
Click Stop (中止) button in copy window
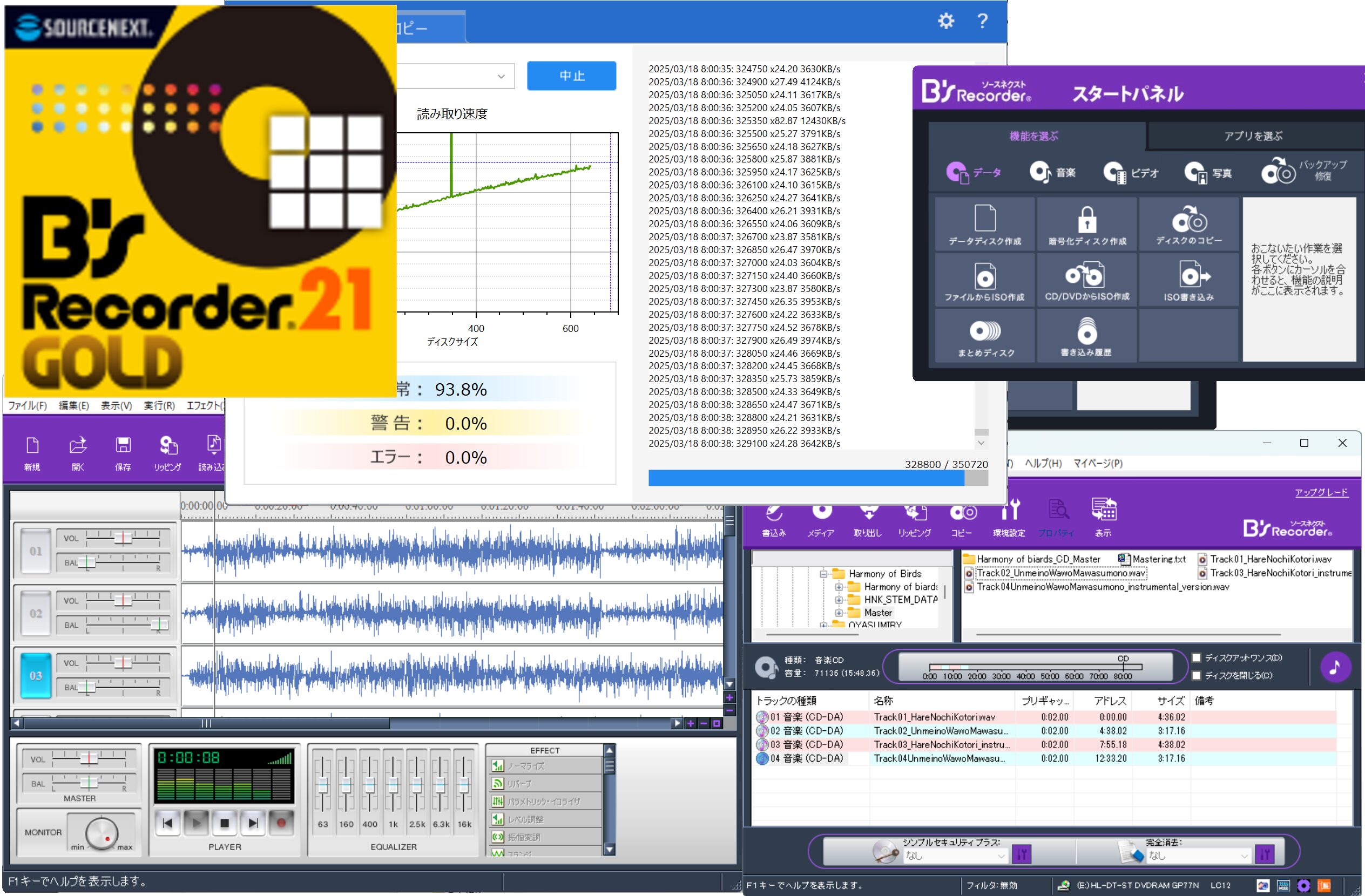click(572, 76)
